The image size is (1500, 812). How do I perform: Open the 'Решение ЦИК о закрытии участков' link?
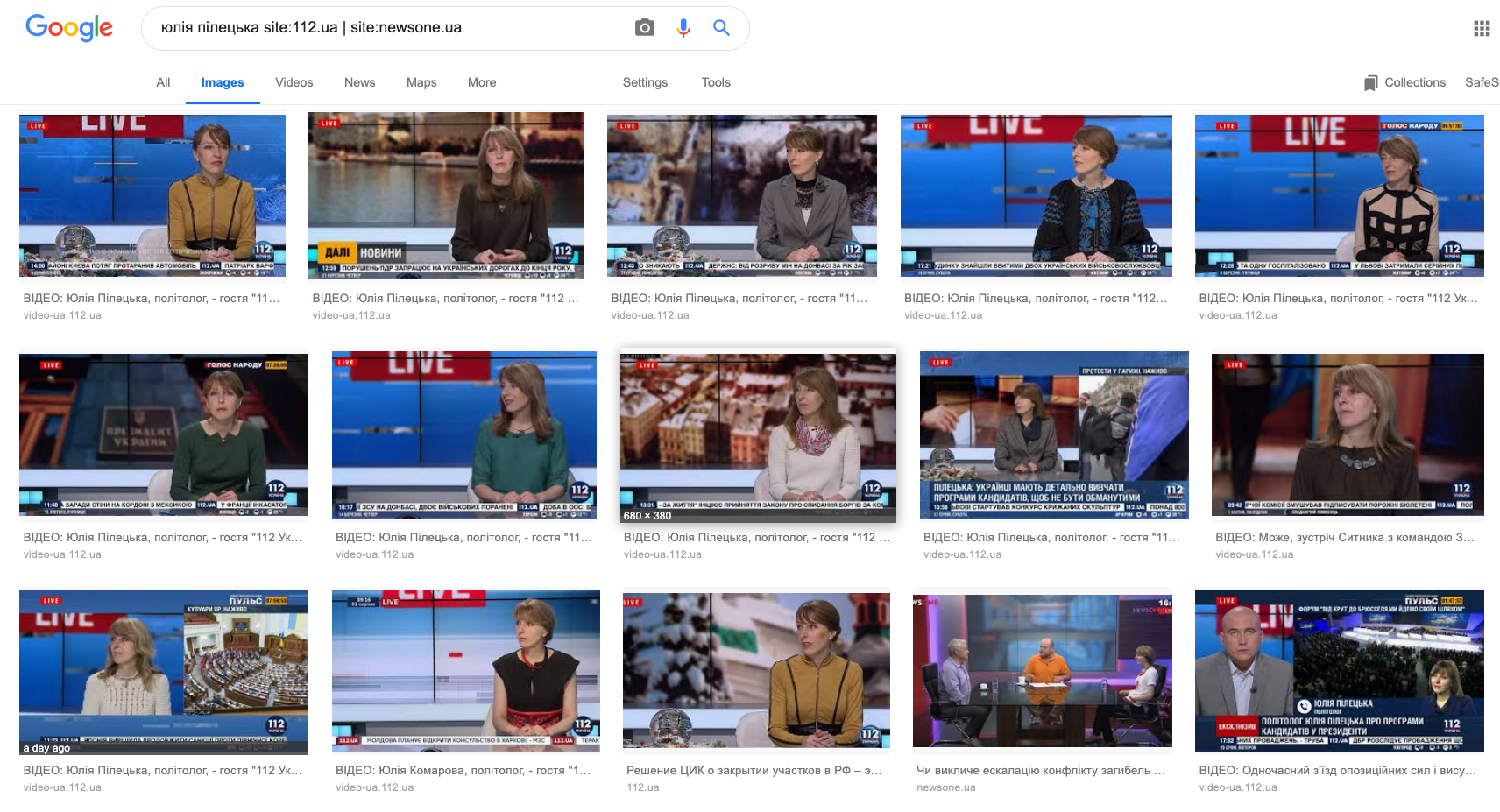click(754, 770)
